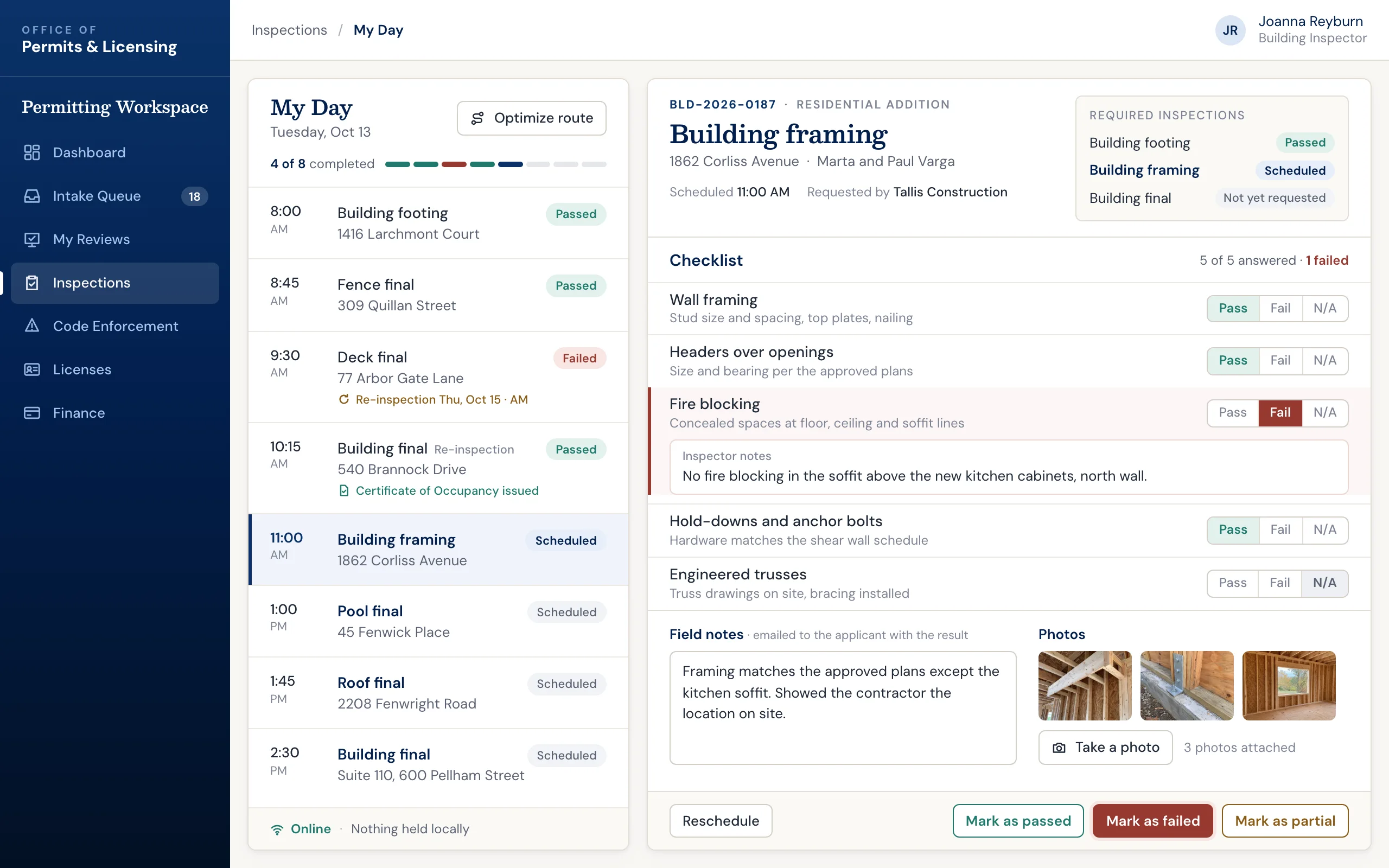The width and height of the screenshot is (1389, 868).
Task: Click the My Reviews monitor icon
Action: 32,239
